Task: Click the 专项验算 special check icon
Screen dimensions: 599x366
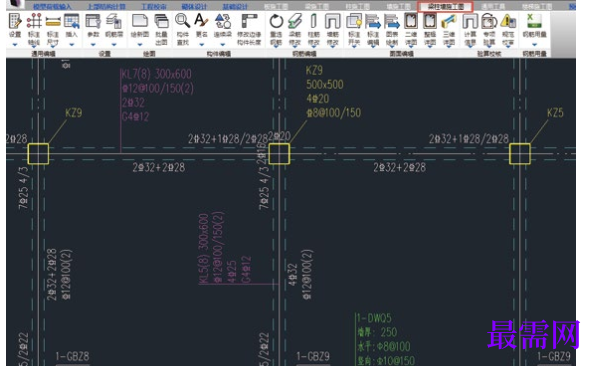Action: pos(489,21)
